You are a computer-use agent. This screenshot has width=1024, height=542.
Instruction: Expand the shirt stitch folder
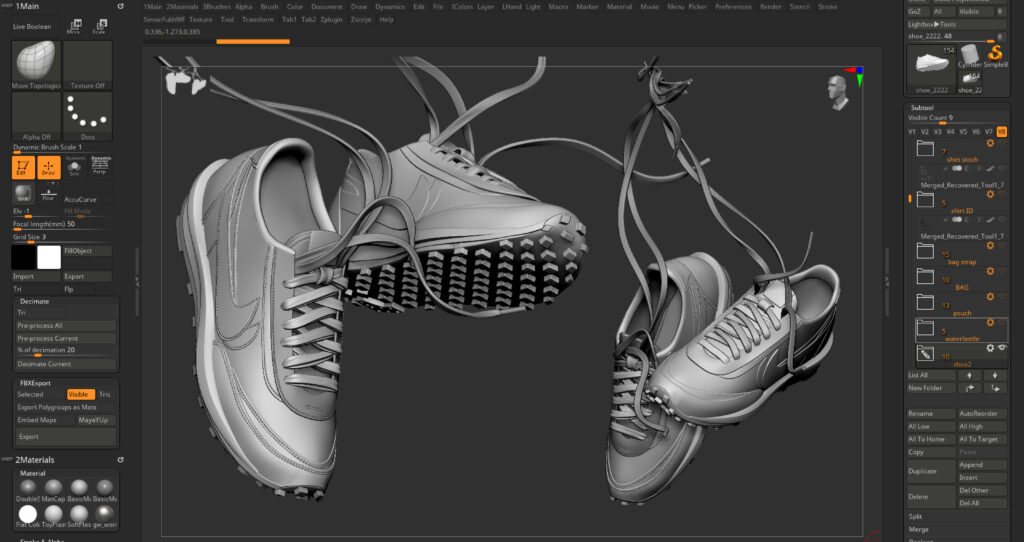click(x=925, y=149)
